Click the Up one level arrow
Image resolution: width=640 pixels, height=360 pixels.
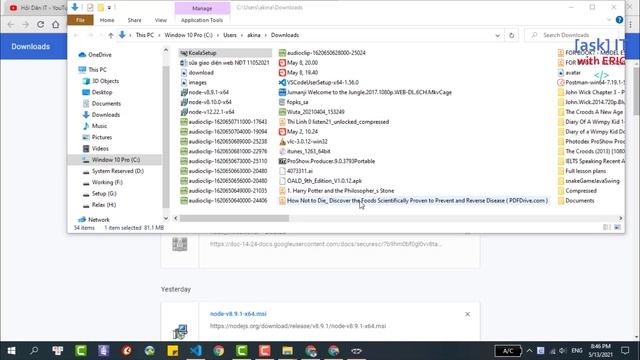pyautogui.click(x=111, y=35)
